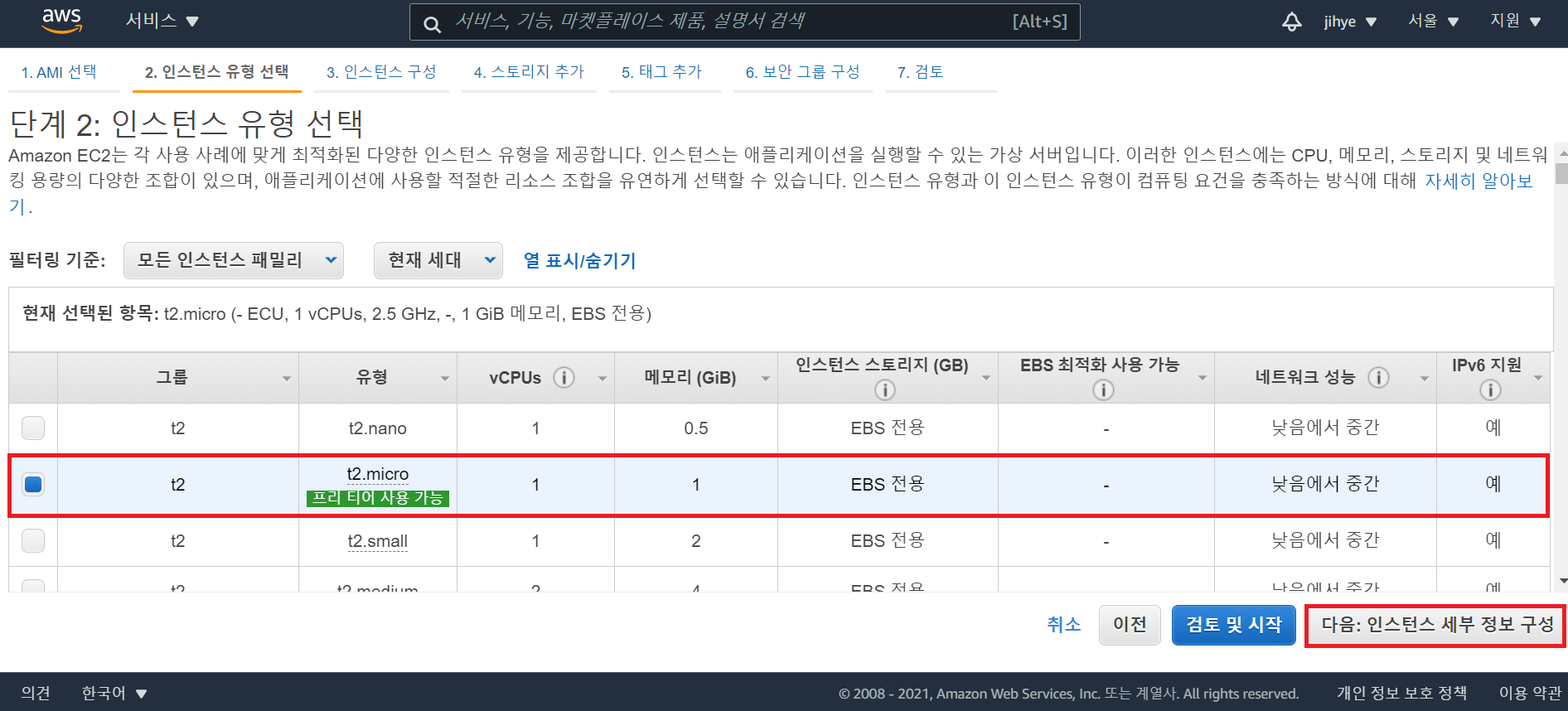This screenshot has height=711, width=1568.
Task: Open the 지원 support dropdown
Action: point(1516,21)
